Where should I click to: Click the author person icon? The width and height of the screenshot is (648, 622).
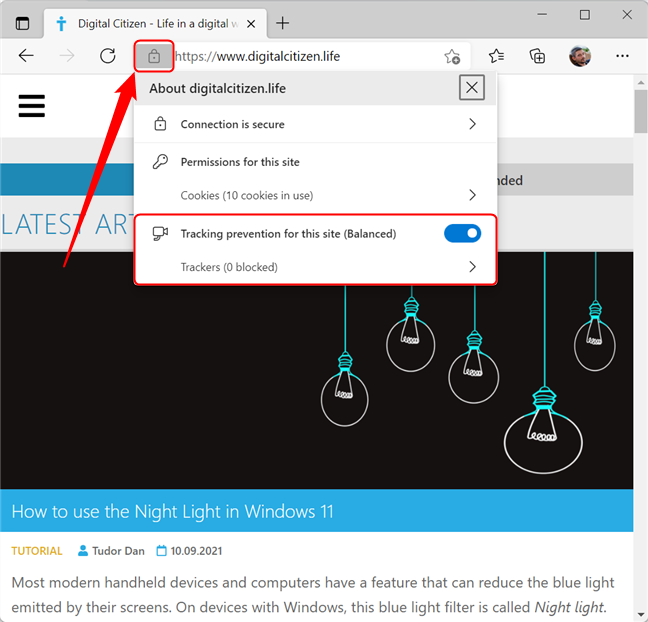pos(83,551)
